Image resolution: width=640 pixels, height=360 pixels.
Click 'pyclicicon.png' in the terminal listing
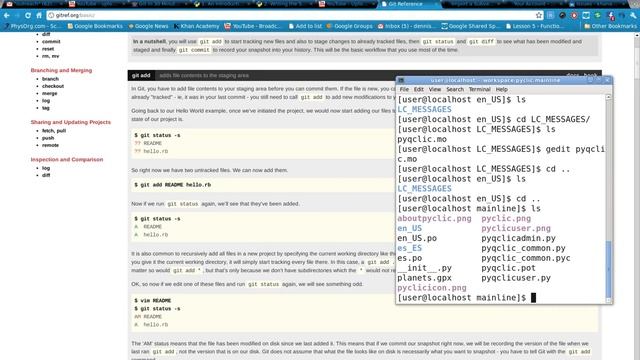point(432,288)
